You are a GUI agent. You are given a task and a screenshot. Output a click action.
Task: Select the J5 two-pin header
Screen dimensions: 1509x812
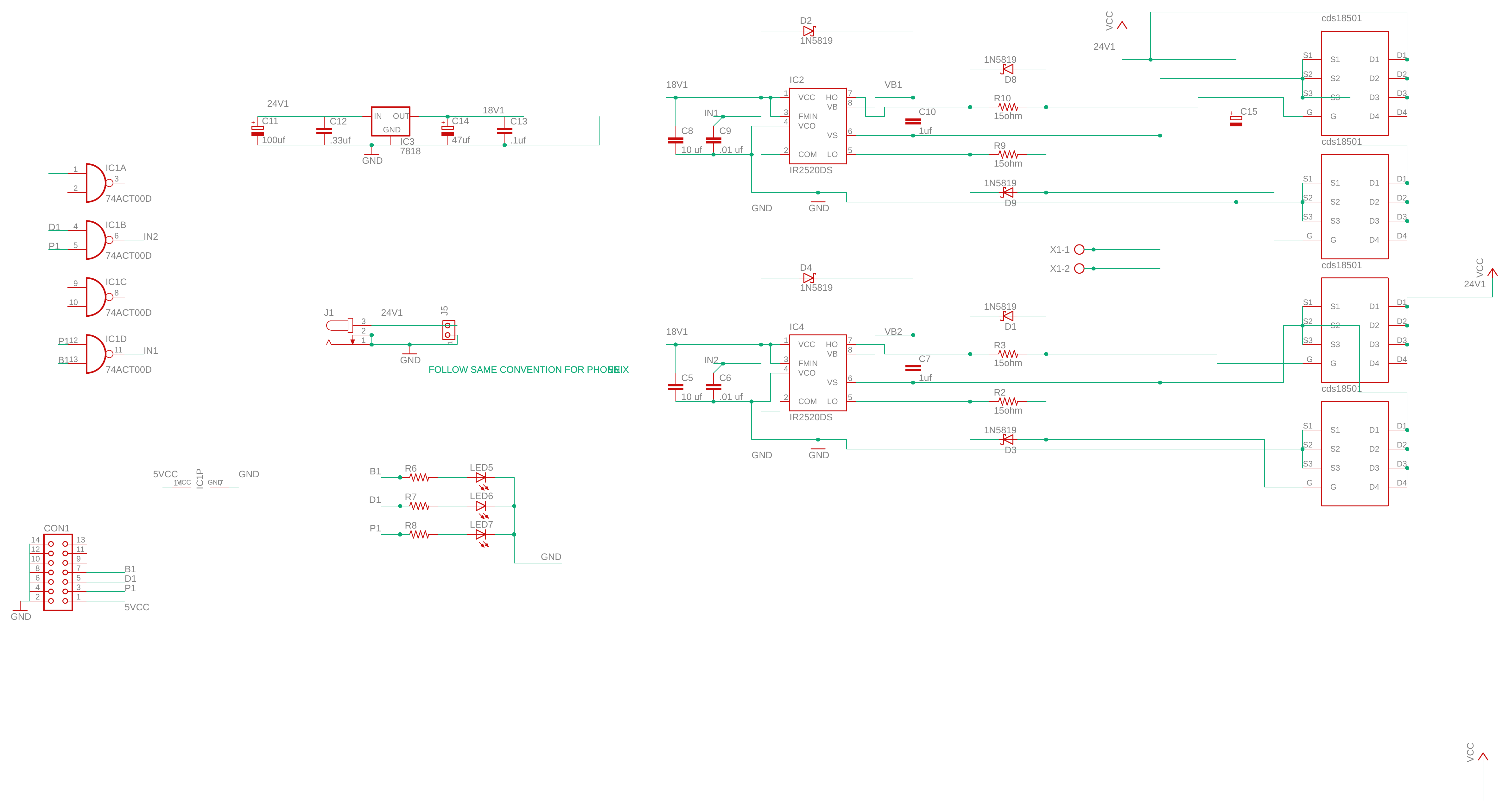[x=448, y=330]
